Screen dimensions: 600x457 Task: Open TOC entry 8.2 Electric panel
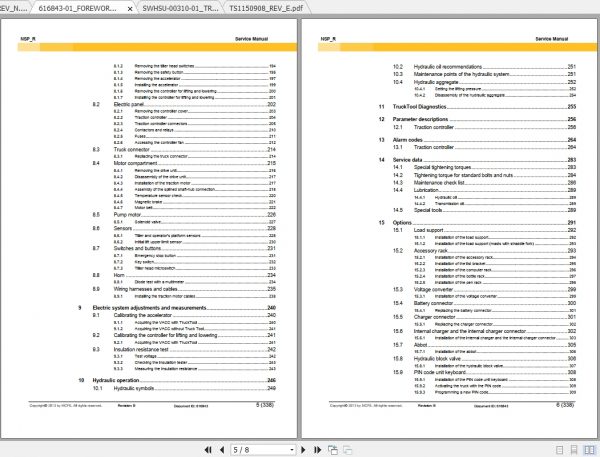click(x=184, y=104)
